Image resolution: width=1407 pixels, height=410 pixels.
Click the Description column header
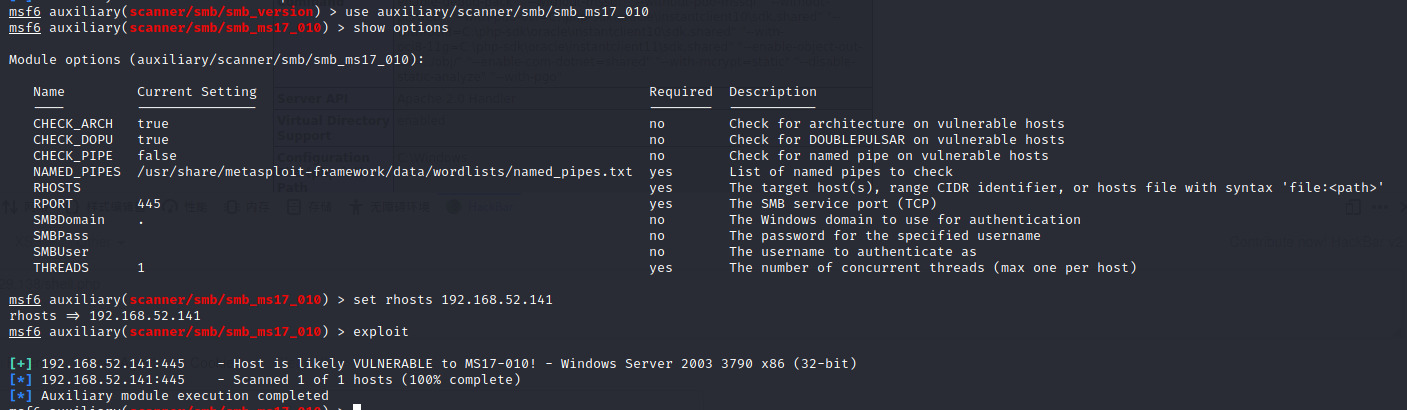point(773,92)
